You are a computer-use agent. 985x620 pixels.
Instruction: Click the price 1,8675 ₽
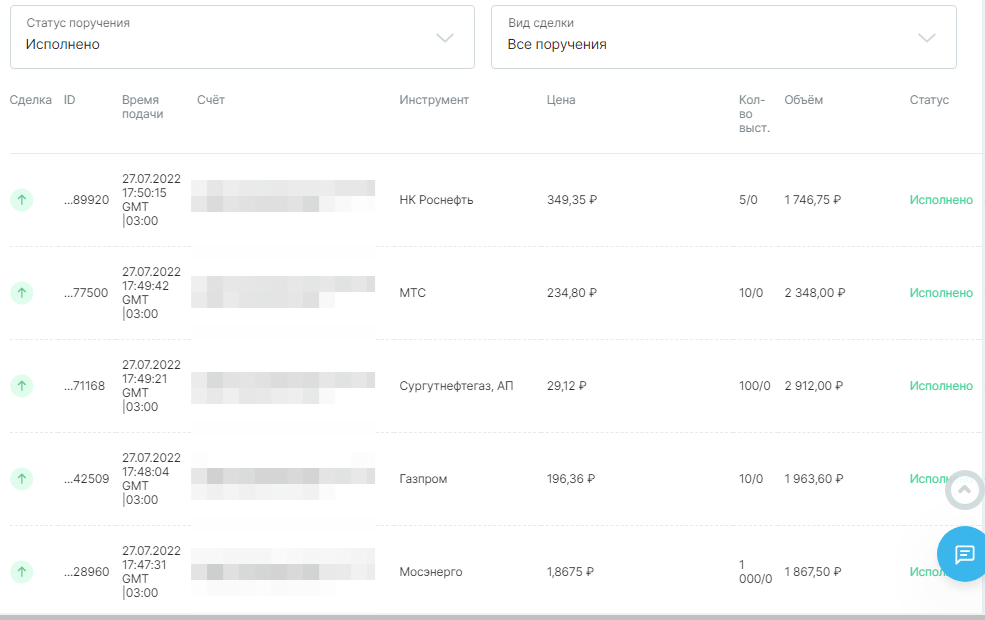click(x=570, y=572)
